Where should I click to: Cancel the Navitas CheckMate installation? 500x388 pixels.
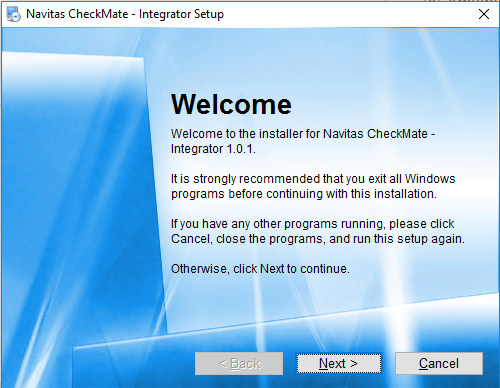439,363
